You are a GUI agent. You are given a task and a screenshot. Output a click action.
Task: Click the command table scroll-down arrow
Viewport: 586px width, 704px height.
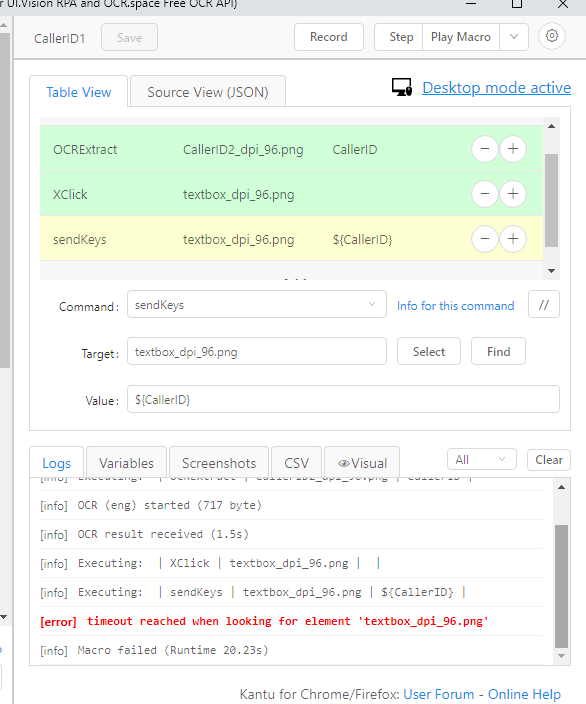pos(551,271)
